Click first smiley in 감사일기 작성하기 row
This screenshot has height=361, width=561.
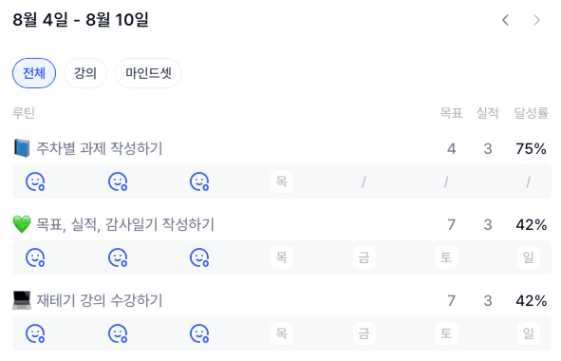(35, 258)
